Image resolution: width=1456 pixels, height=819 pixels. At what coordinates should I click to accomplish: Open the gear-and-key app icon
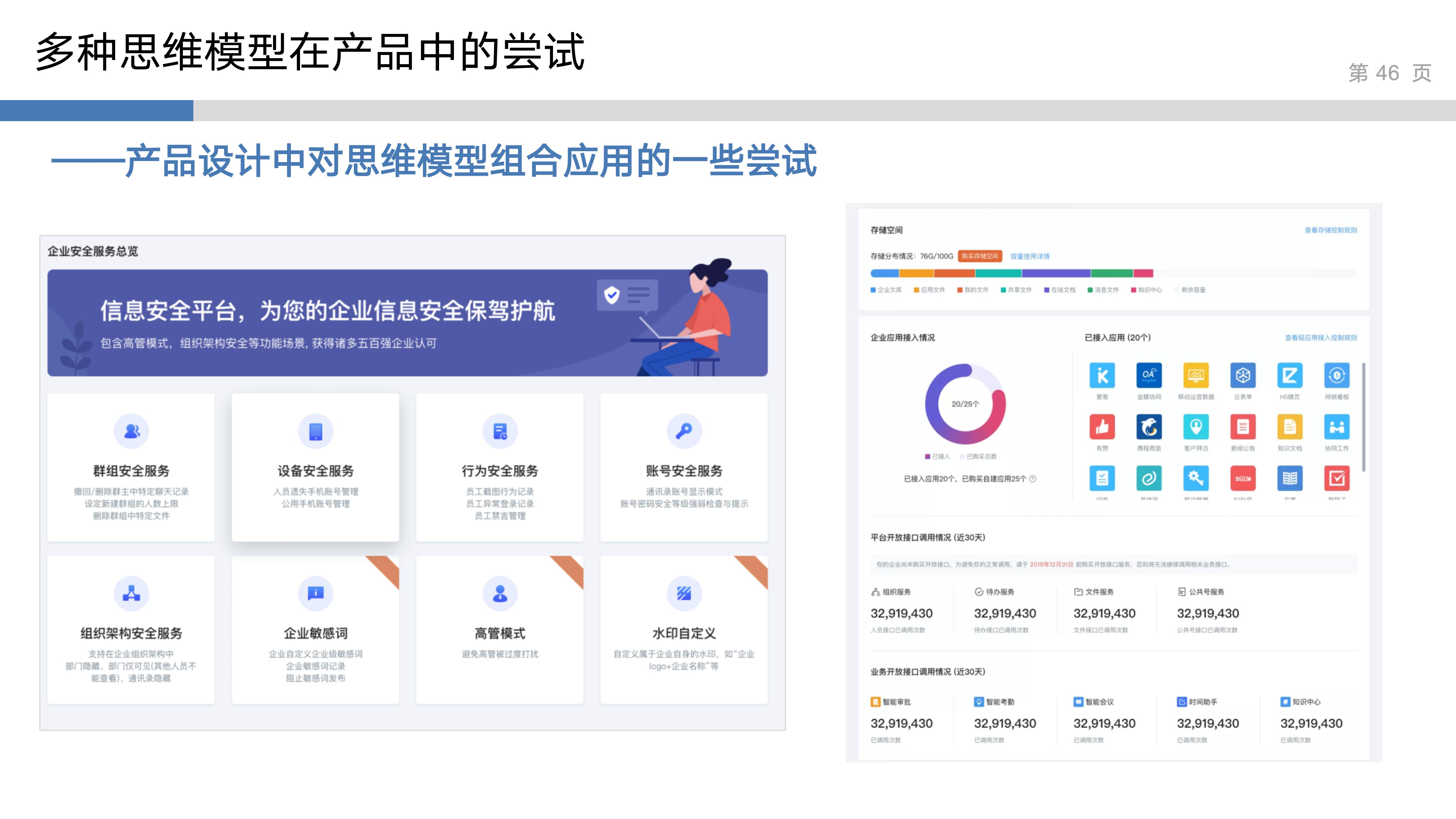click(x=1196, y=478)
